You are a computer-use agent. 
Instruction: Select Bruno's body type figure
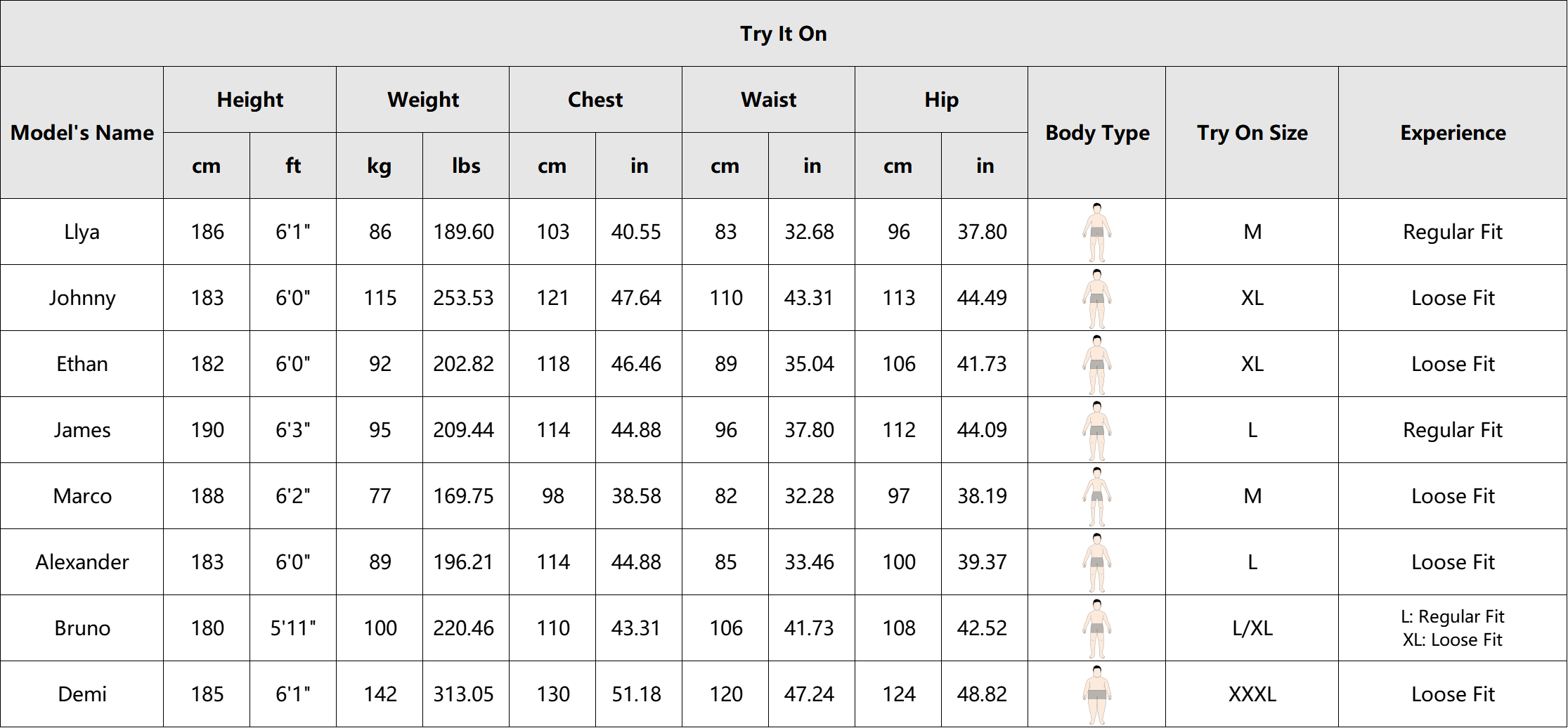[1096, 628]
